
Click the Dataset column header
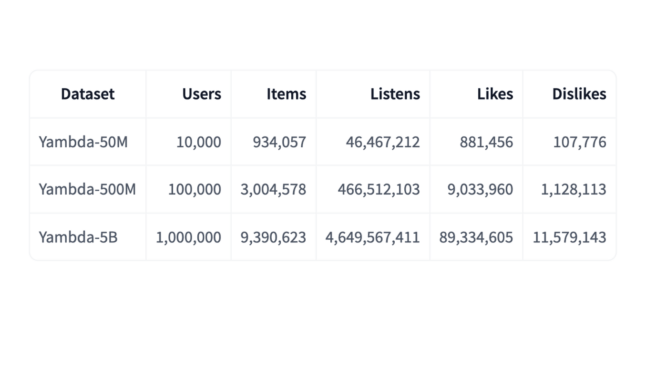(x=87, y=94)
